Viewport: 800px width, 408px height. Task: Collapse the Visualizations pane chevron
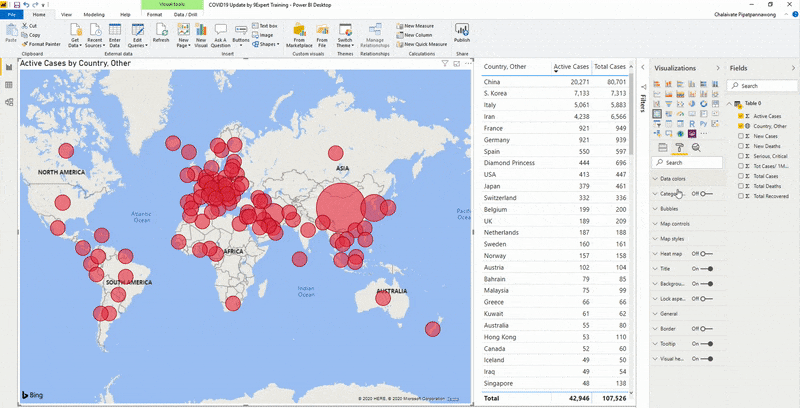(x=718, y=68)
